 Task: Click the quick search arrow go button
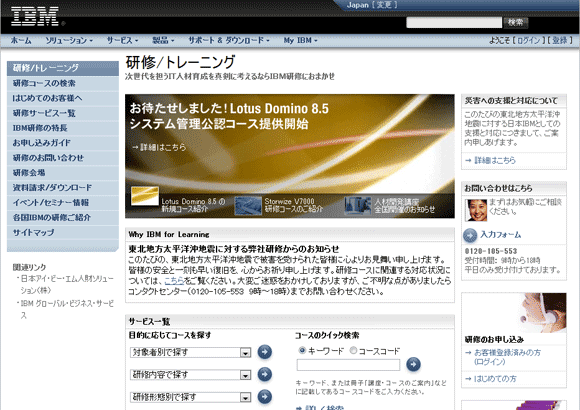[413, 364]
